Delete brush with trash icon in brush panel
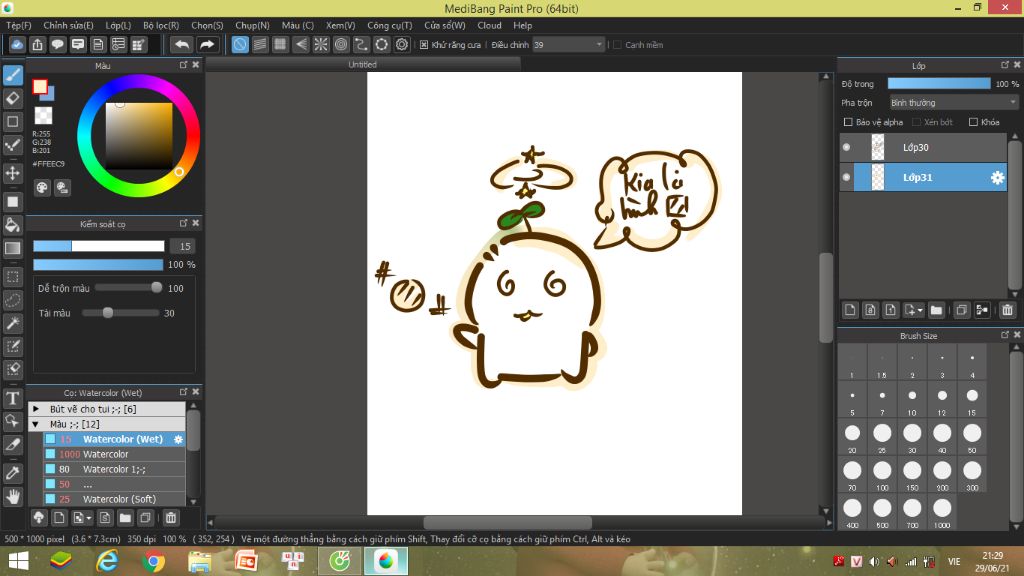Viewport: 1024px width, 576px height. click(170, 518)
